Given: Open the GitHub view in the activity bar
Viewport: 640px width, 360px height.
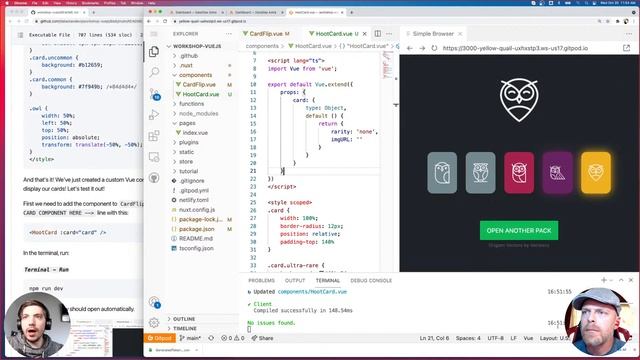Looking at the screenshot, I should pyautogui.click(x=154, y=178).
